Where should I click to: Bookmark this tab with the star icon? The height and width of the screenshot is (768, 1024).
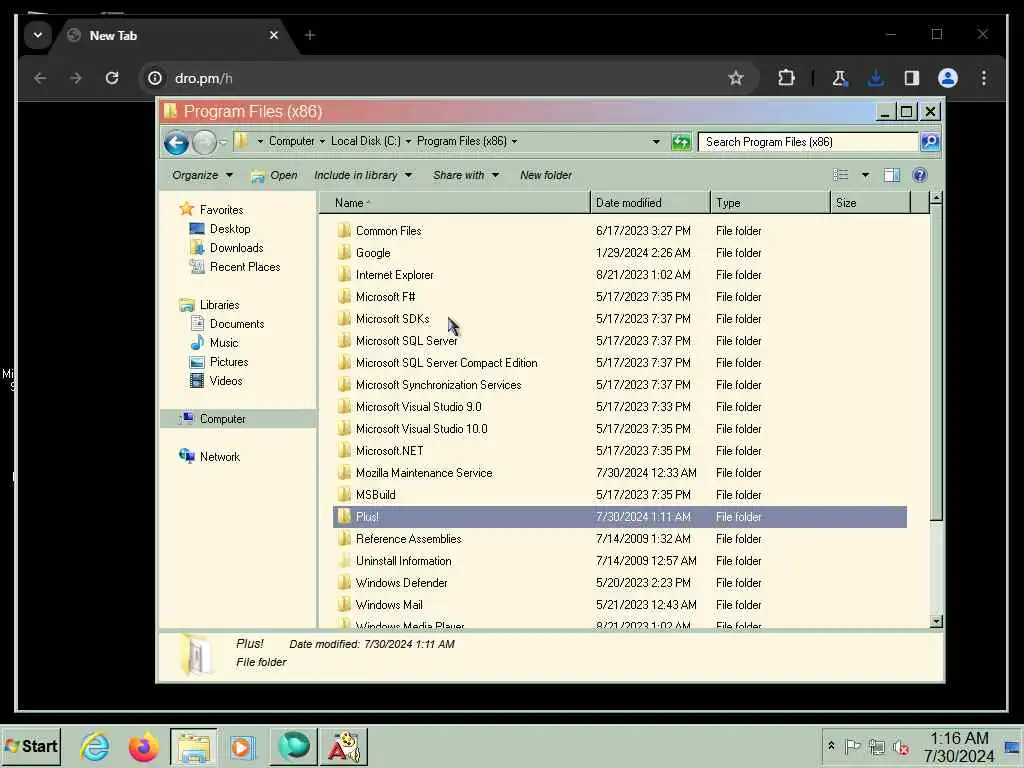pyautogui.click(x=735, y=78)
